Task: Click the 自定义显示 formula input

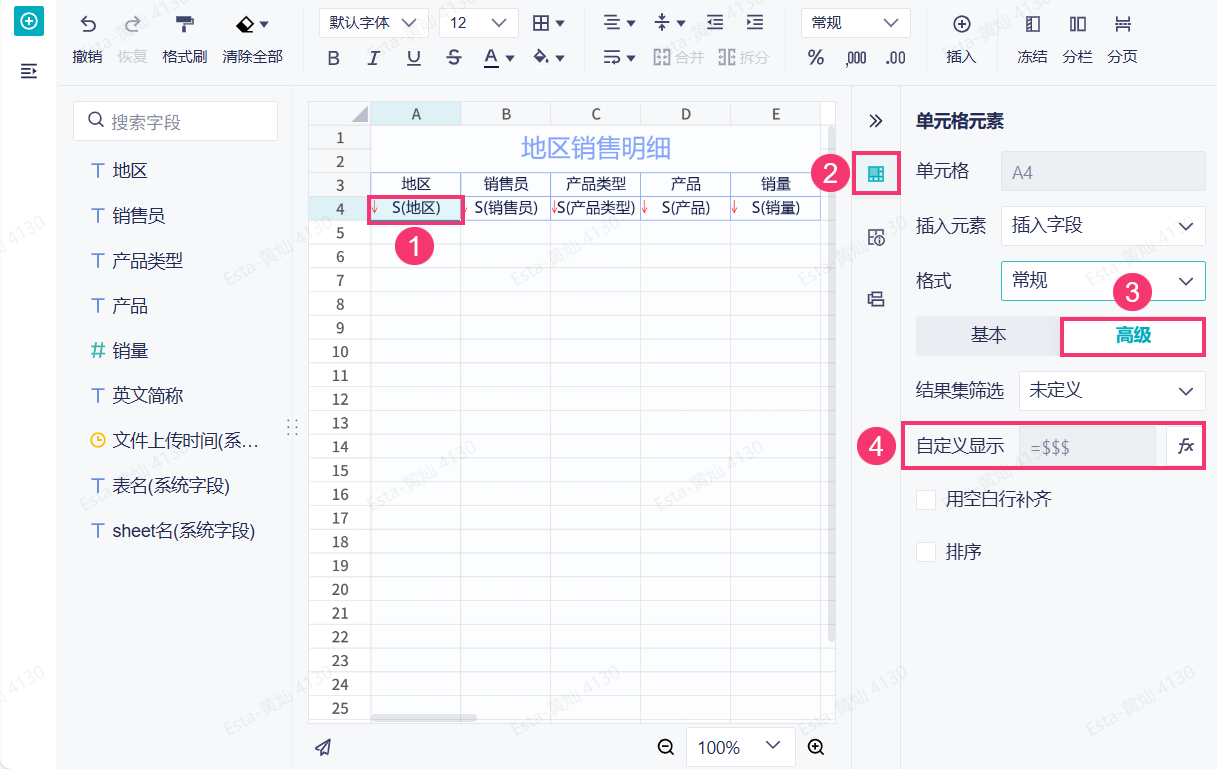Action: [x=1087, y=446]
